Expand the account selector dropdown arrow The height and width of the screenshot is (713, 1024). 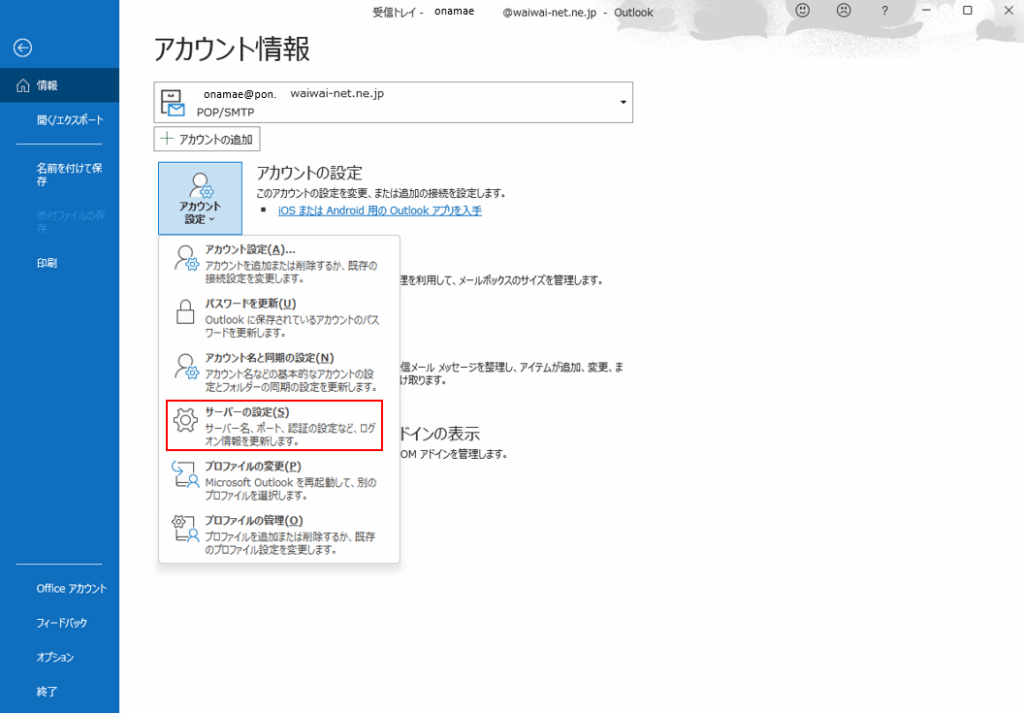[x=623, y=103]
